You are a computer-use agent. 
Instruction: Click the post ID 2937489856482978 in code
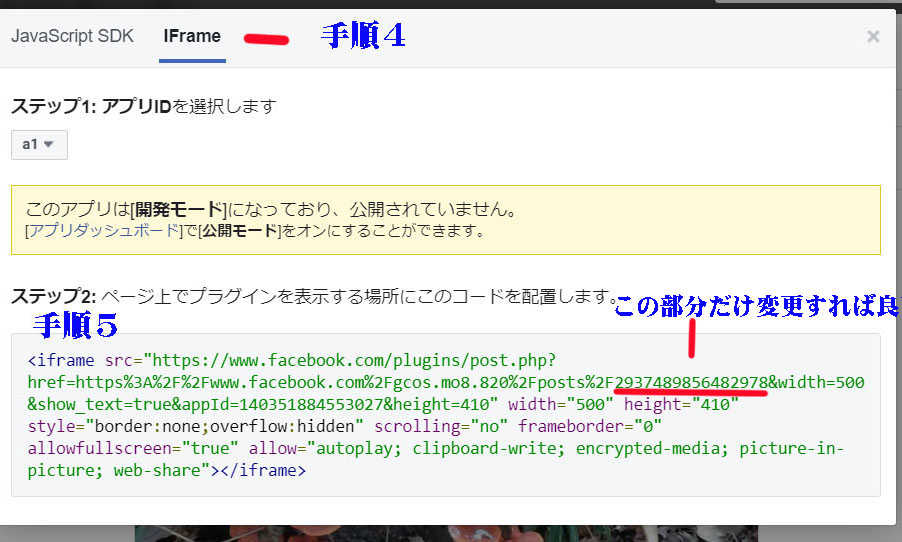tap(691, 382)
